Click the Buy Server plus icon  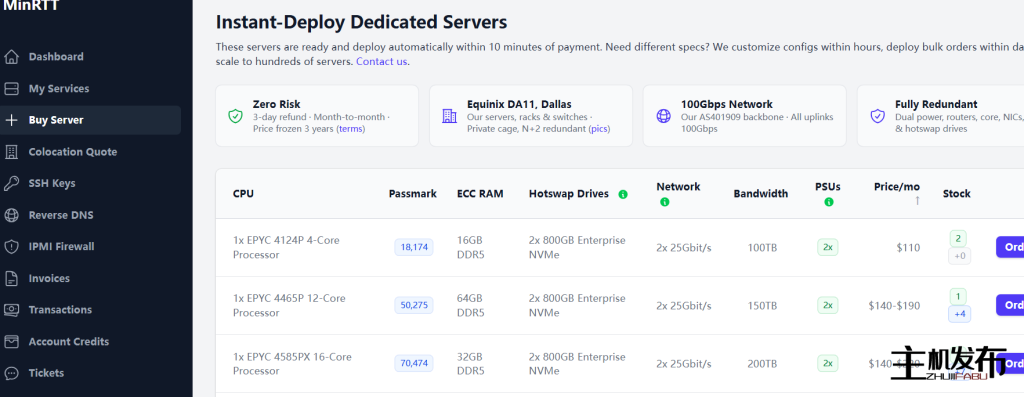(11, 120)
